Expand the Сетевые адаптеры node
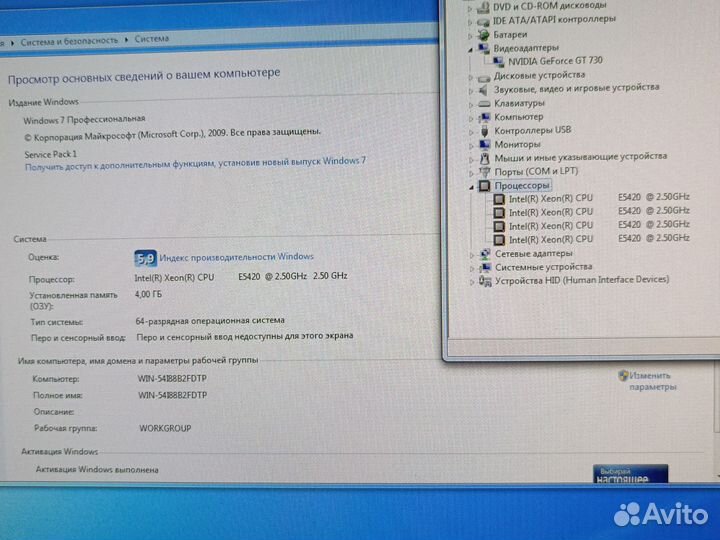Screen dimensions: 720x540 [472, 255]
